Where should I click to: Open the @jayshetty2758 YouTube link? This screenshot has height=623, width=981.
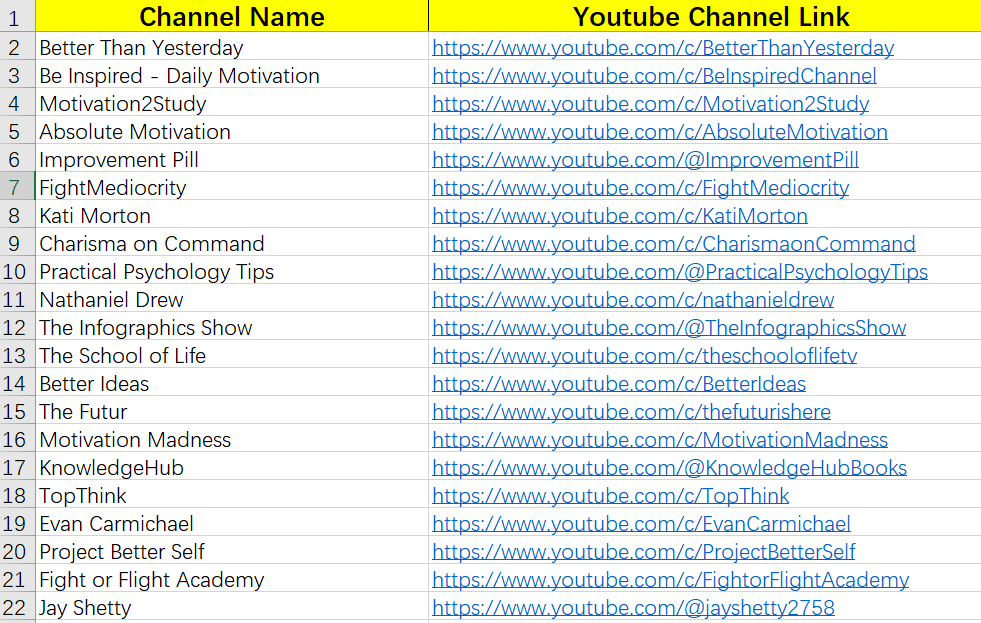(x=633, y=608)
